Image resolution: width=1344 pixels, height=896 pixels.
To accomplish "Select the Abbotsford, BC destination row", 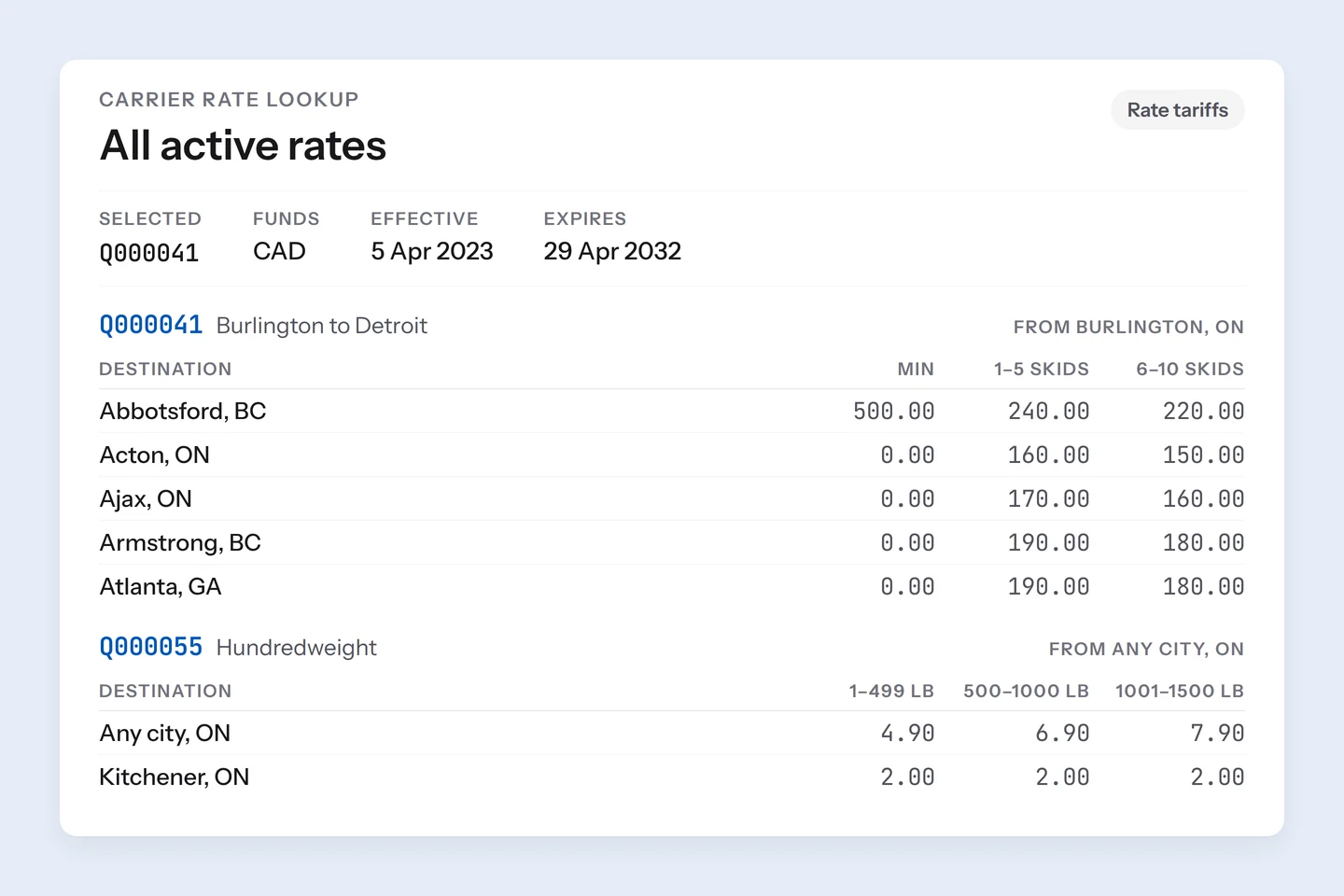I will (x=672, y=411).
